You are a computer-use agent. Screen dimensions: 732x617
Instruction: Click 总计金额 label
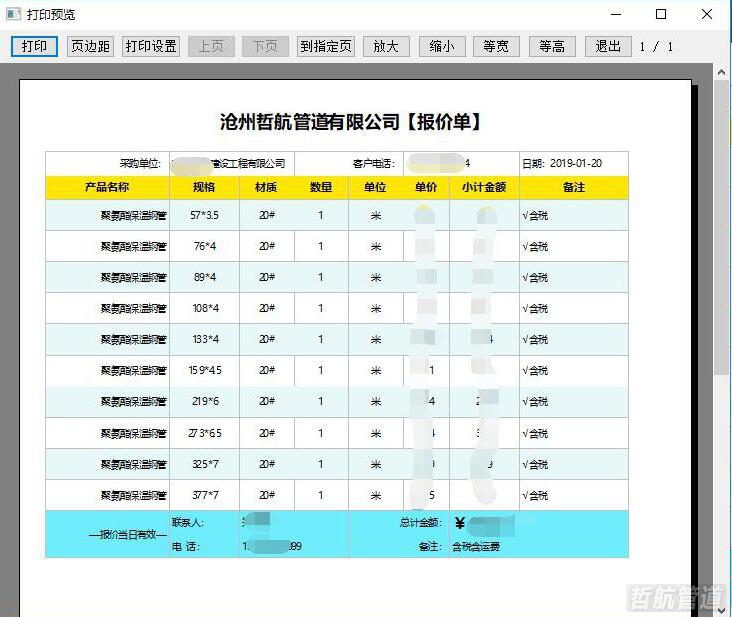point(420,522)
